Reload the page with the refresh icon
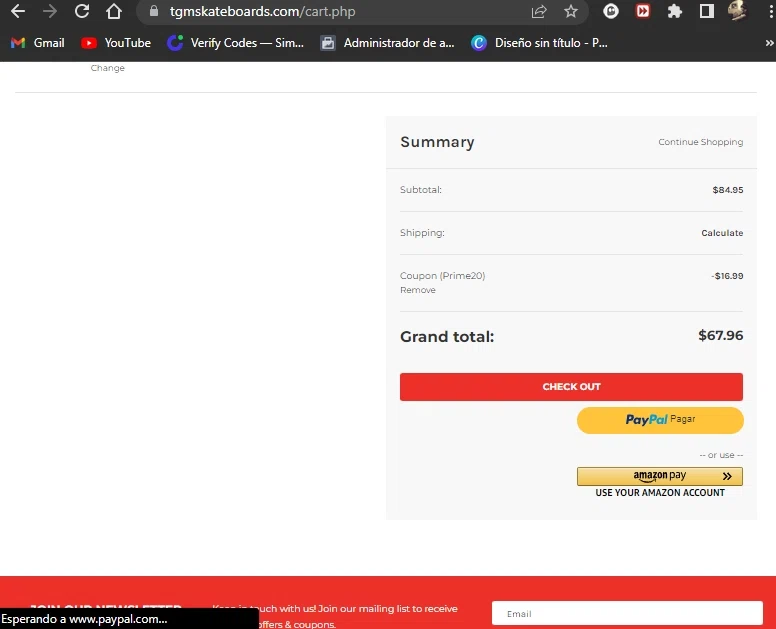776x629 pixels. pos(82,11)
